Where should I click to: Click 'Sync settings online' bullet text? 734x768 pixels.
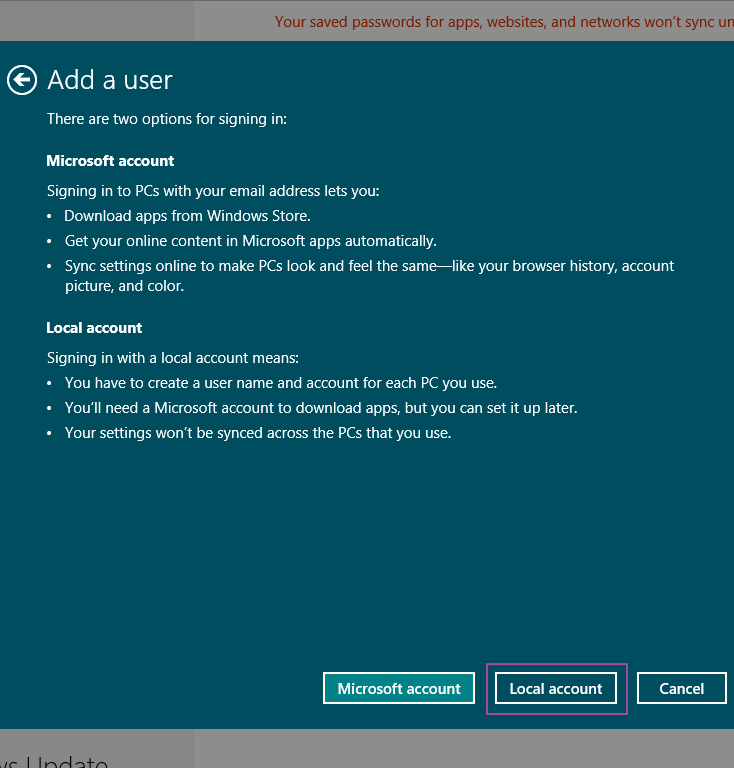(369, 276)
